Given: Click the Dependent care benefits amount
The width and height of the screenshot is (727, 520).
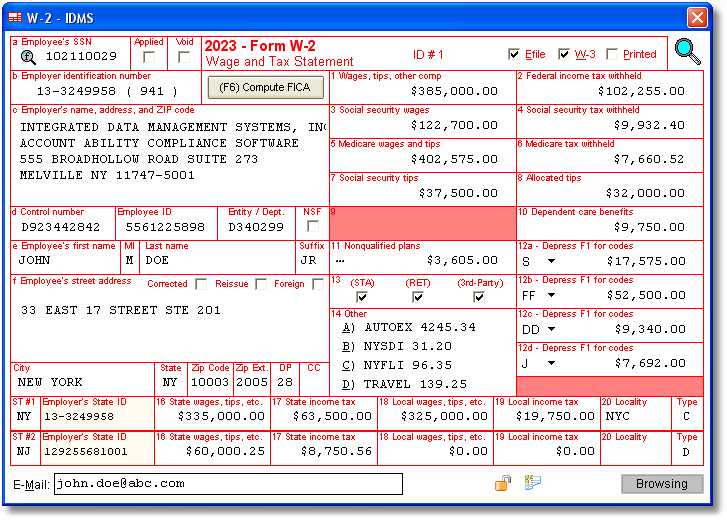Looking at the screenshot, I should click(649, 227).
